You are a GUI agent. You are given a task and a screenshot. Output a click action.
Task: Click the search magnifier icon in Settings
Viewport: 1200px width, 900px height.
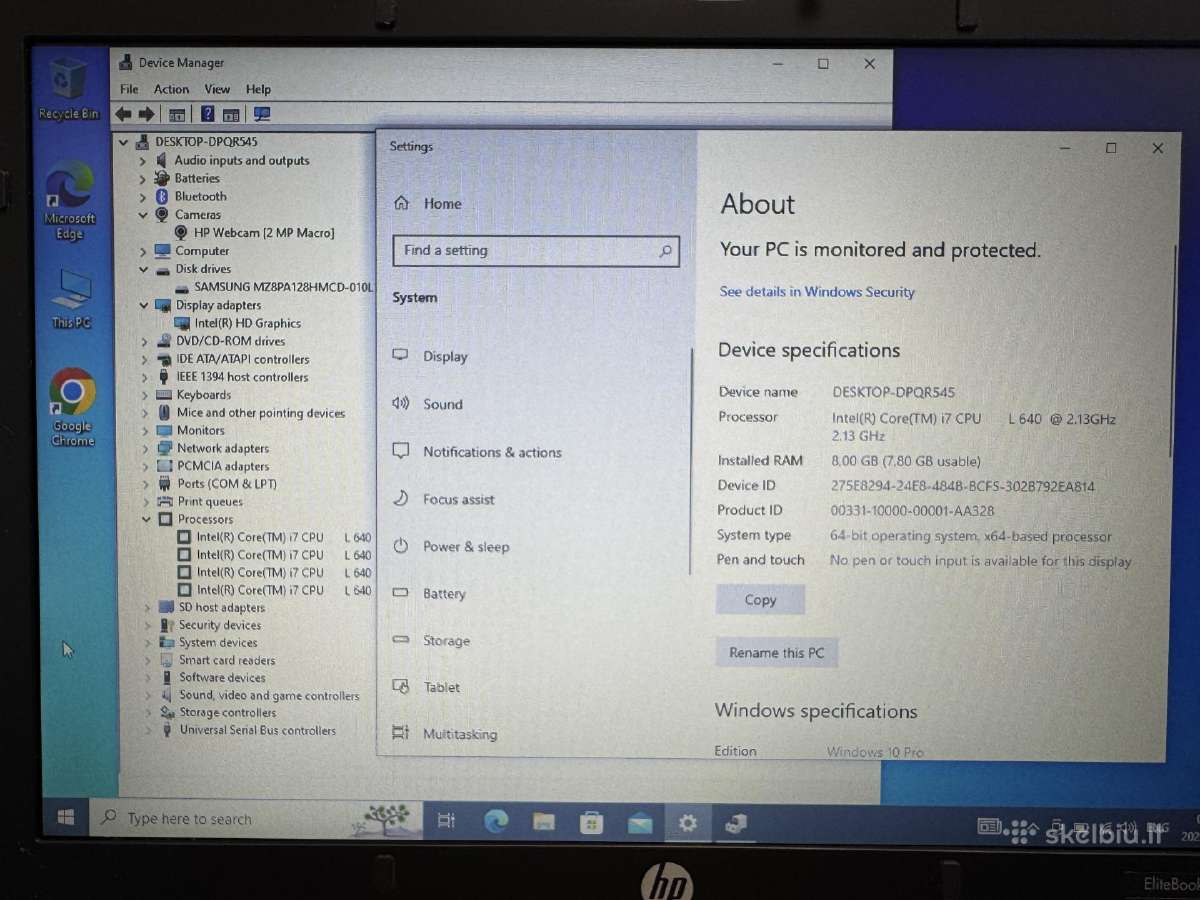coord(666,251)
